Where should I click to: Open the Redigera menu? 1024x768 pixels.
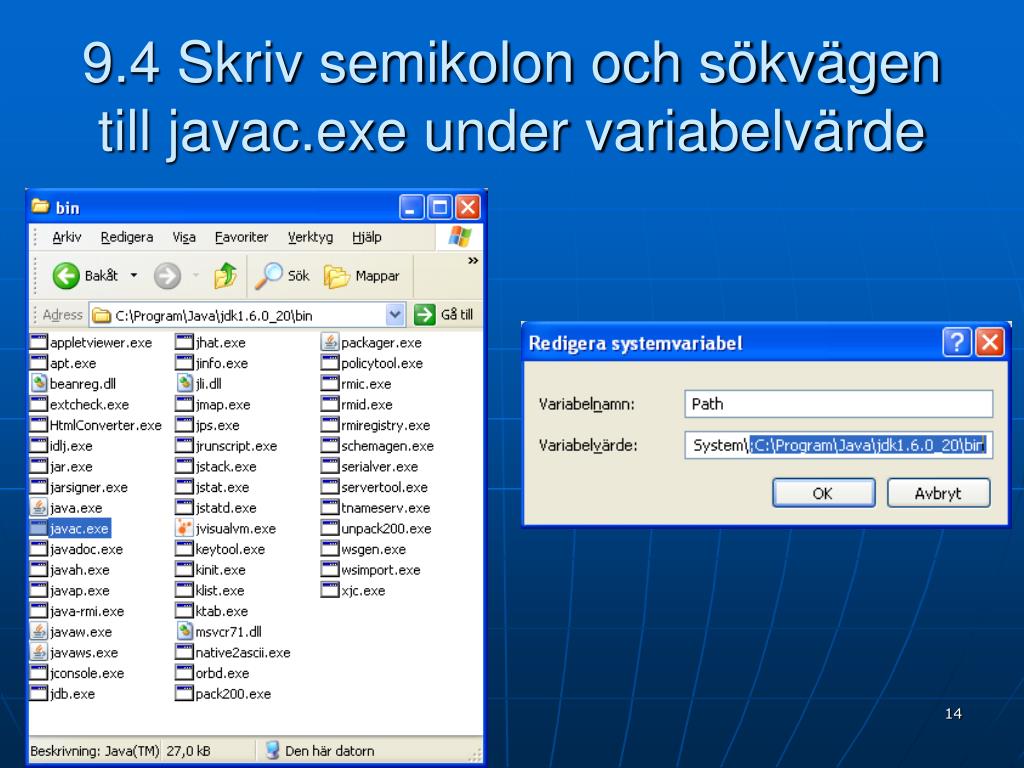(x=127, y=237)
